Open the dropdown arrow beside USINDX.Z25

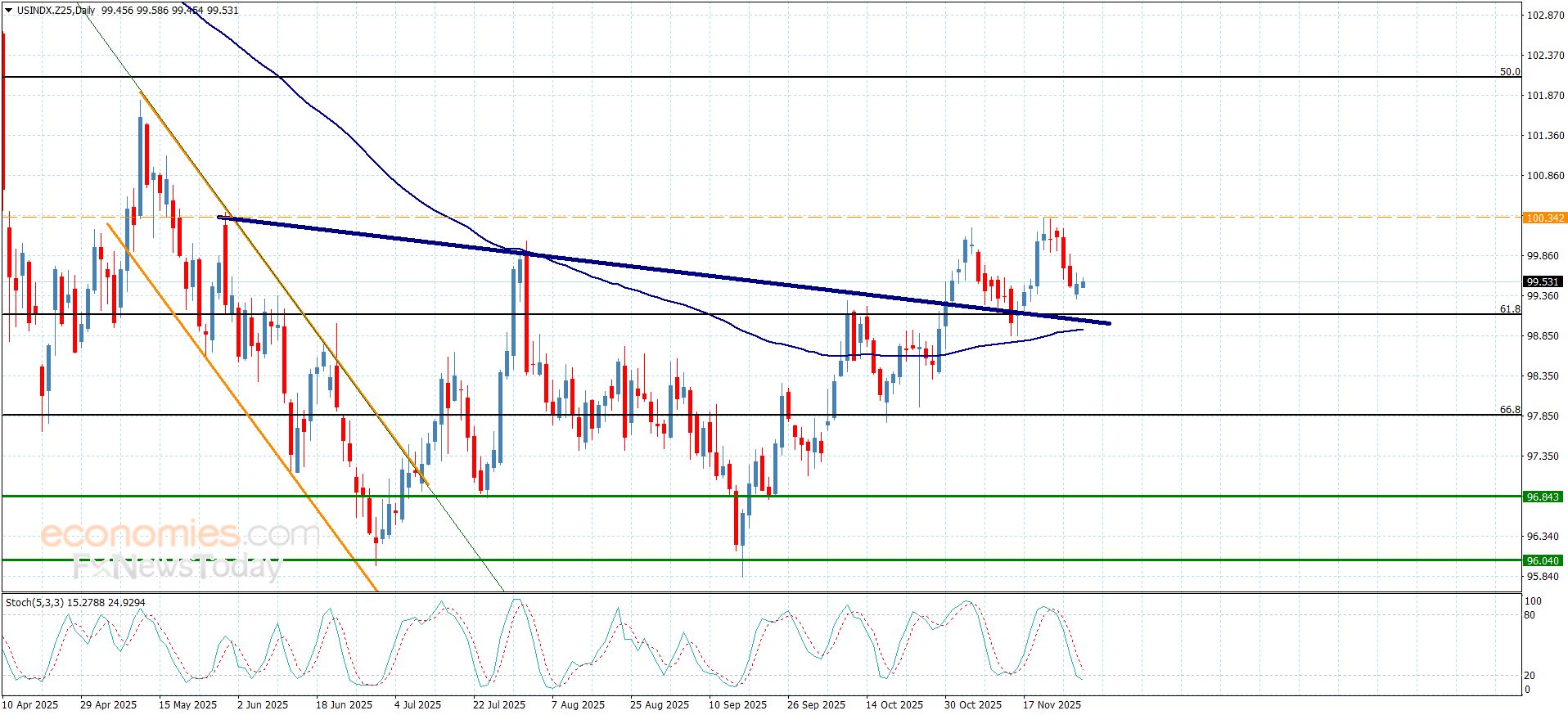tap(8, 11)
